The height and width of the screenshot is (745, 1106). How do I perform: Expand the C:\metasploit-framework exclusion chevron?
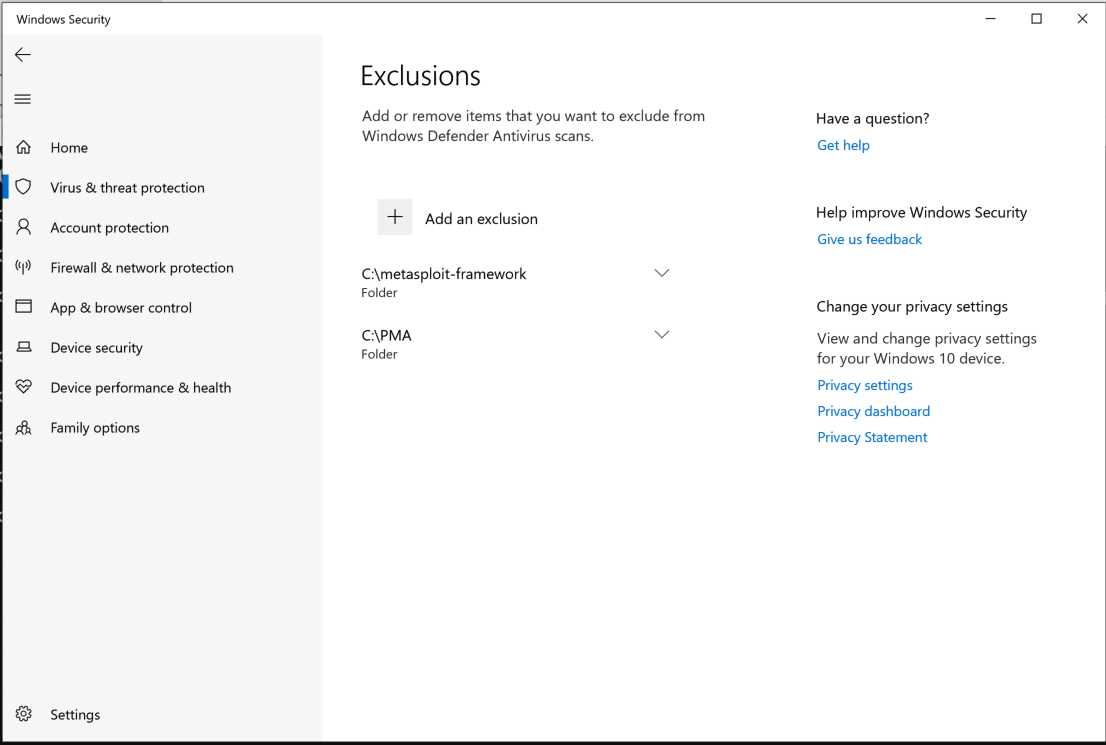661,273
